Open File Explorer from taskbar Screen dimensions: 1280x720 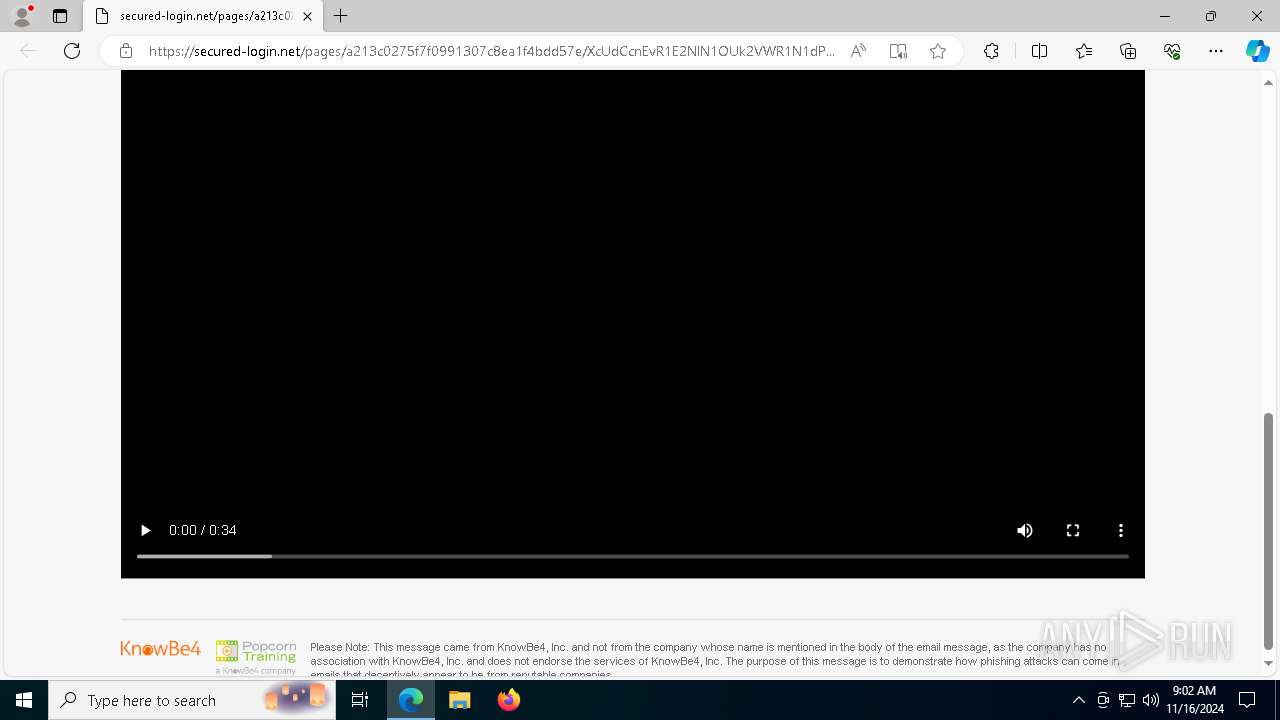pos(460,700)
